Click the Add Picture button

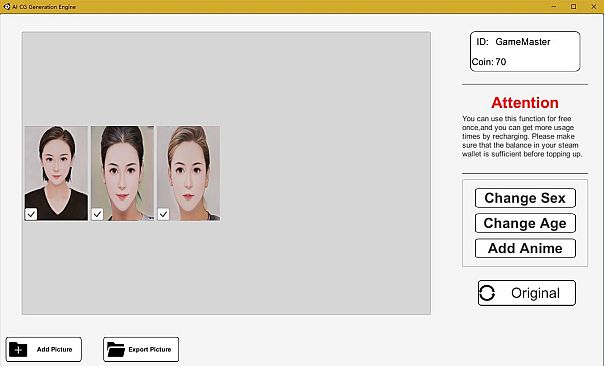[x=44, y=349]
